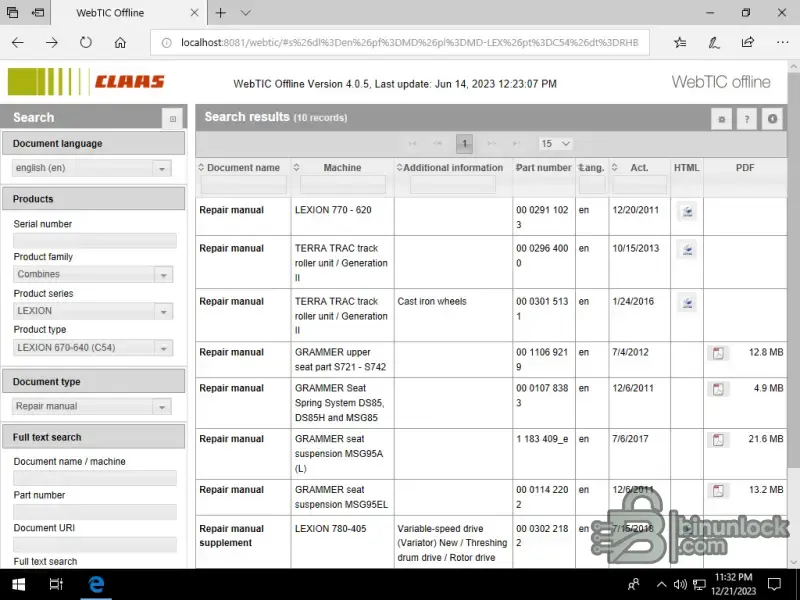800x600 pixels.
Task: Click the Products section header
Action: (94, 199)
